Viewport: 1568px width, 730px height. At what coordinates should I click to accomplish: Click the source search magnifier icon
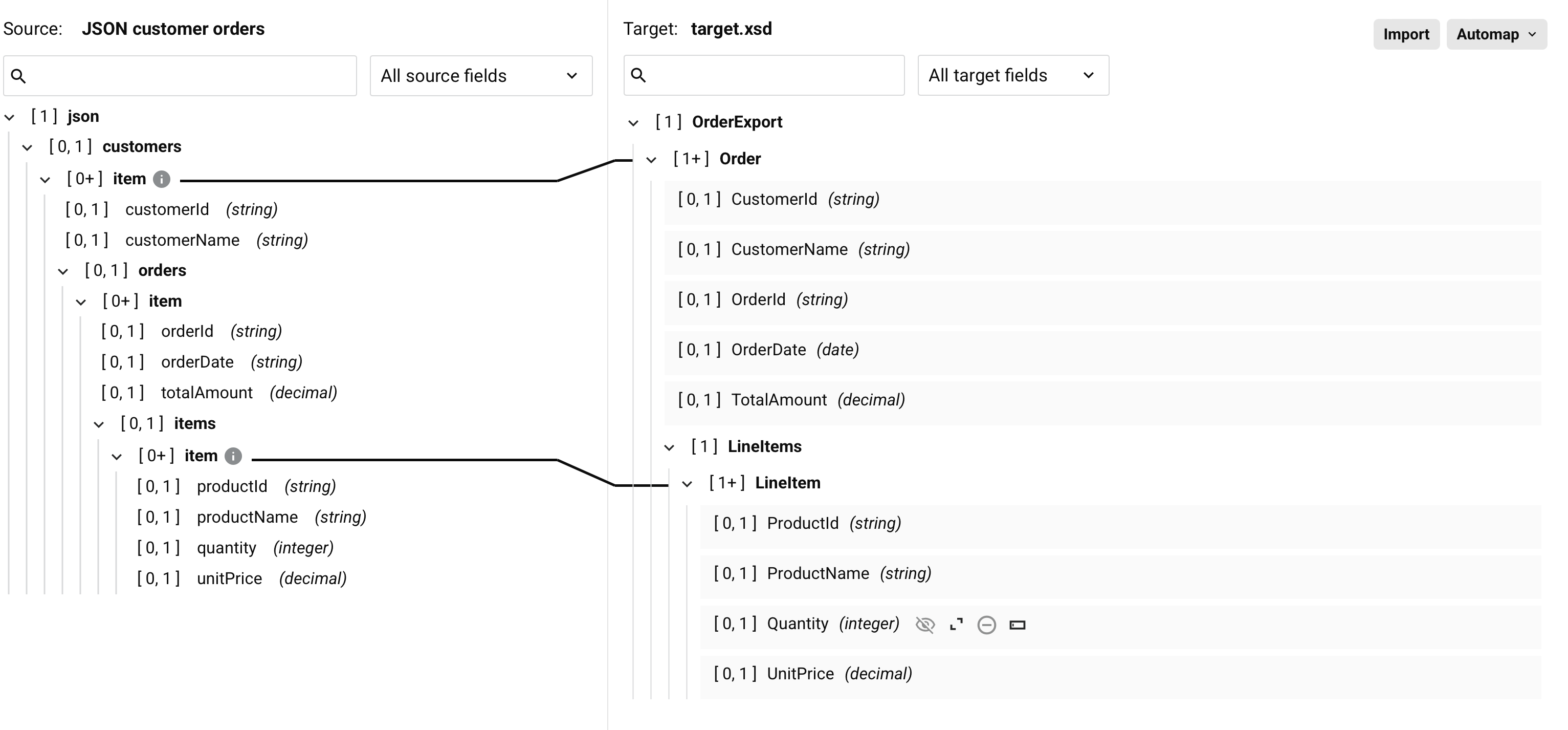tap(19, 76)
